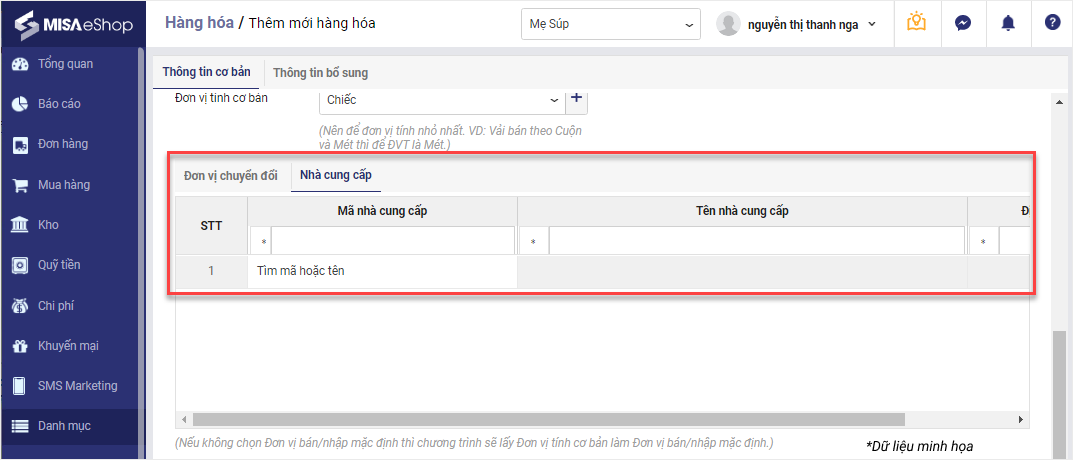Open the messenger chat icon
1073x460 pixels.
(x=963, y=23)
